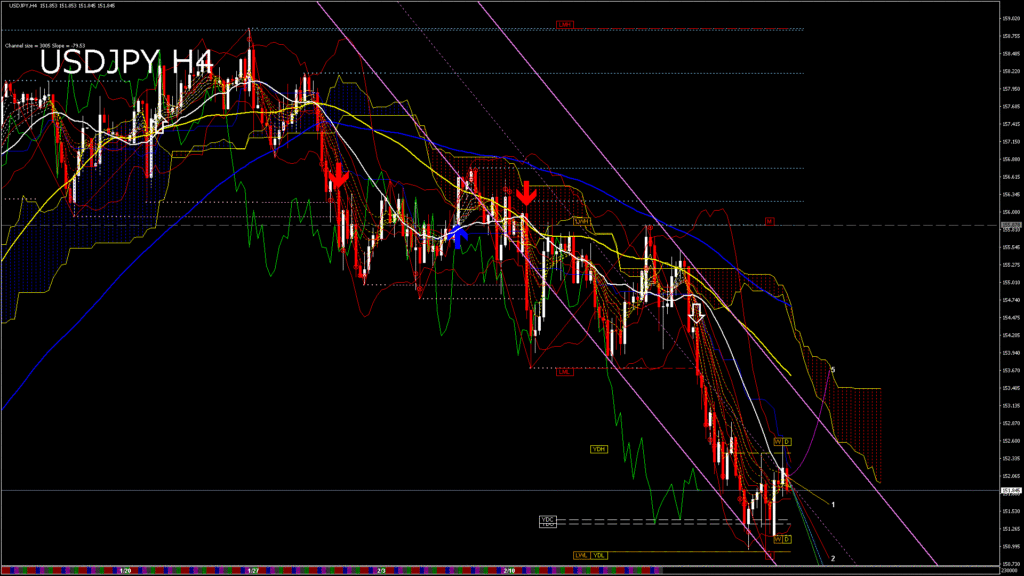Click the red down arrow nearest the blue arrow

pyautogui.click(x=527, y=194)
